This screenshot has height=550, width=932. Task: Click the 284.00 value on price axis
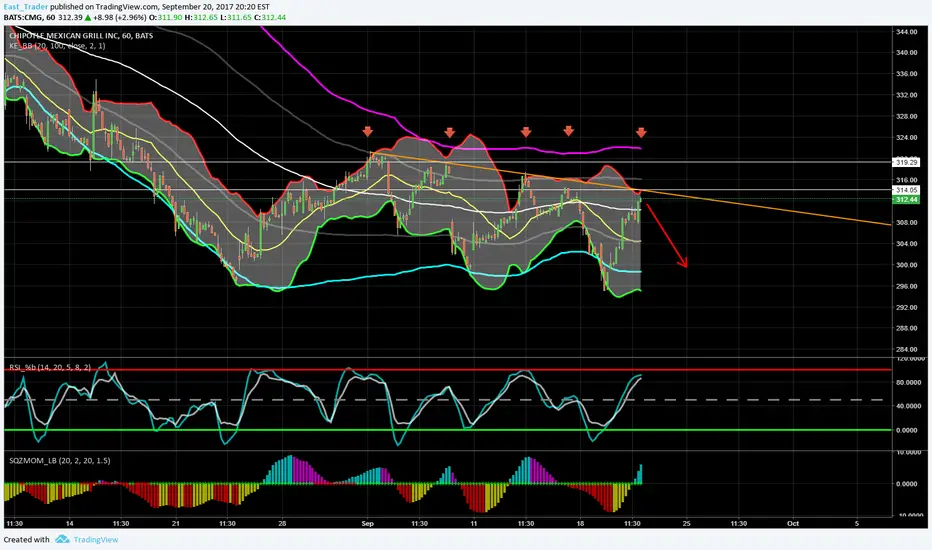(906, 350)
